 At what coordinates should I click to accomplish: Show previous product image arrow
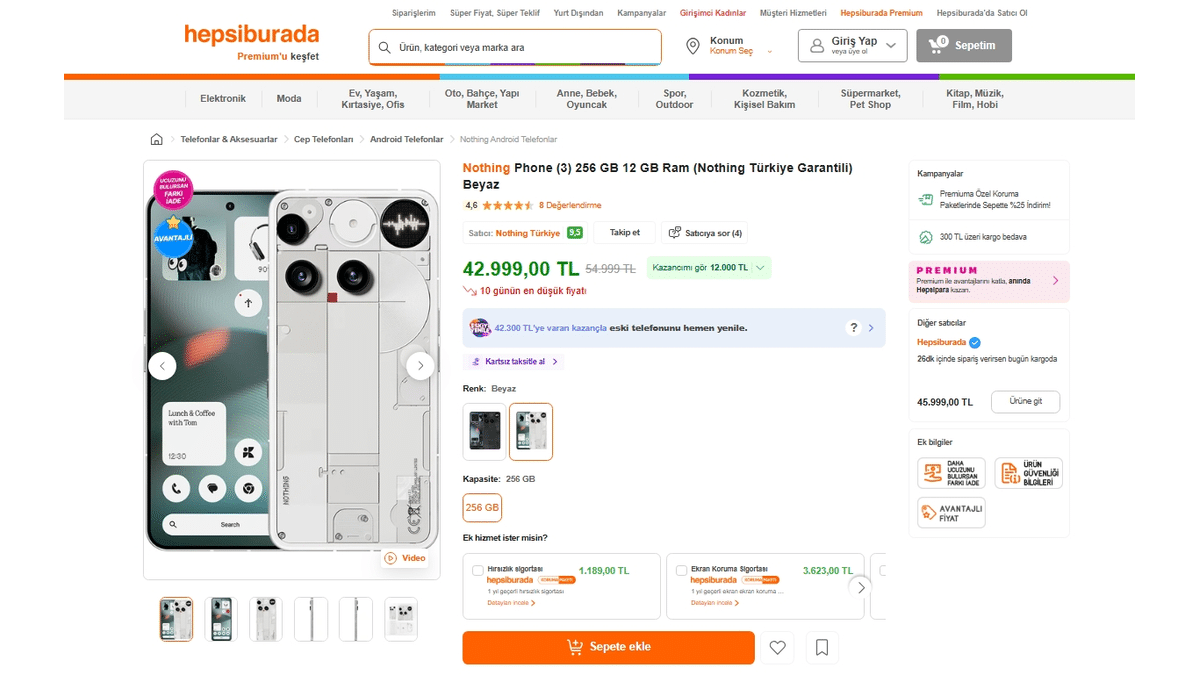162,366
